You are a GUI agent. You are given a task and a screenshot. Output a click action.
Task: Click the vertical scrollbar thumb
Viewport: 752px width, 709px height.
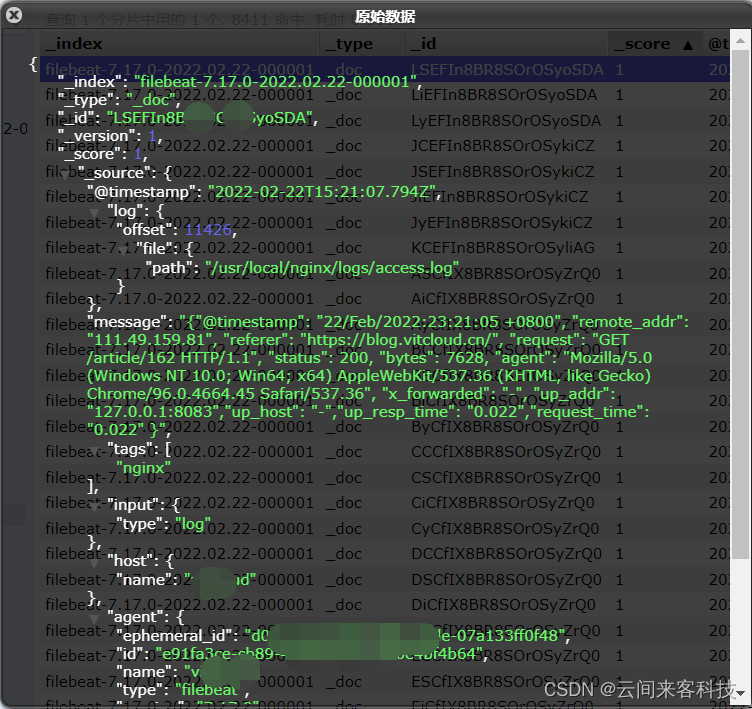pyautogui.click(x=740, y=305)
